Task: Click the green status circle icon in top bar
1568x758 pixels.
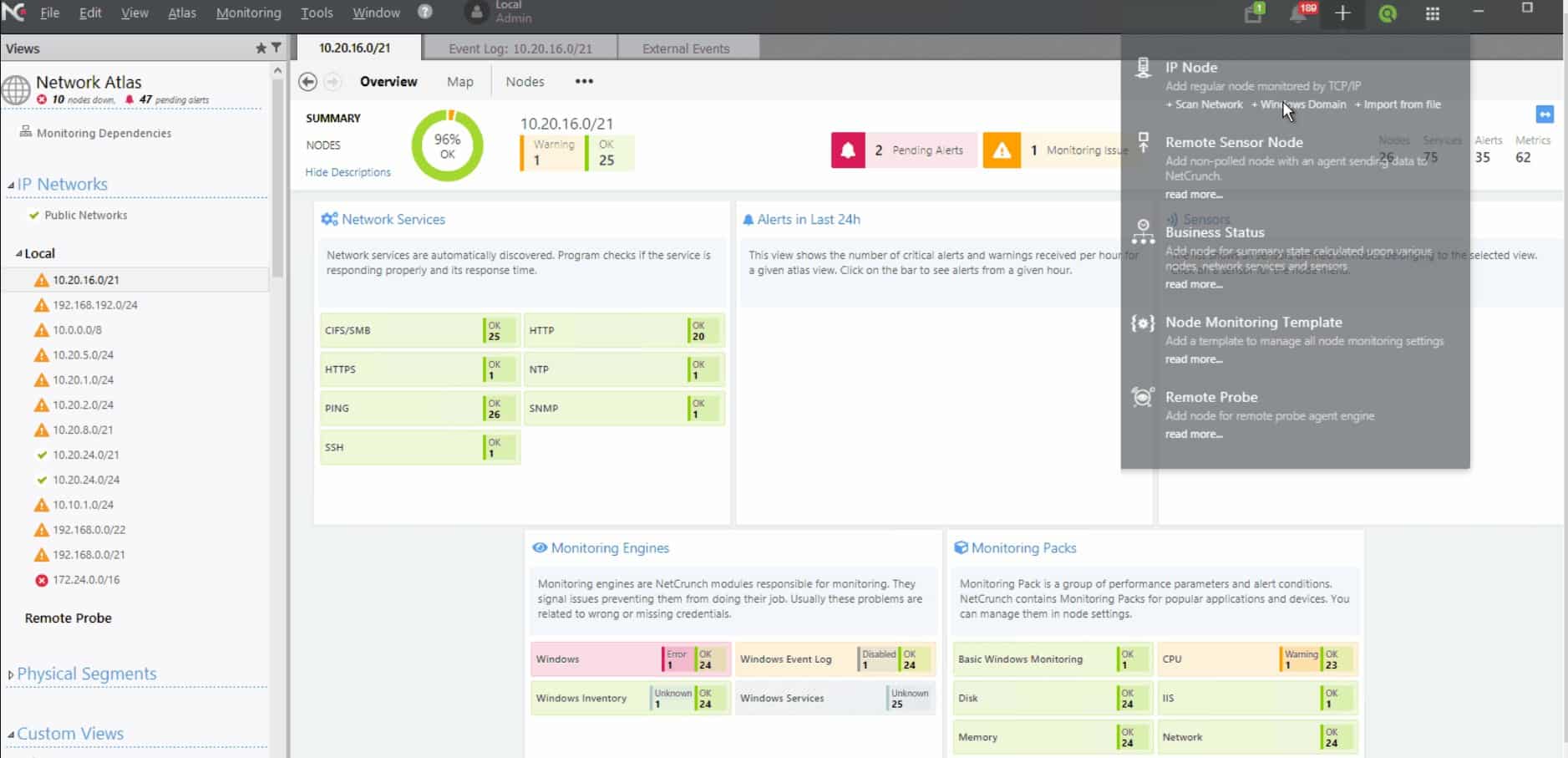Action: coord(1388,13)
